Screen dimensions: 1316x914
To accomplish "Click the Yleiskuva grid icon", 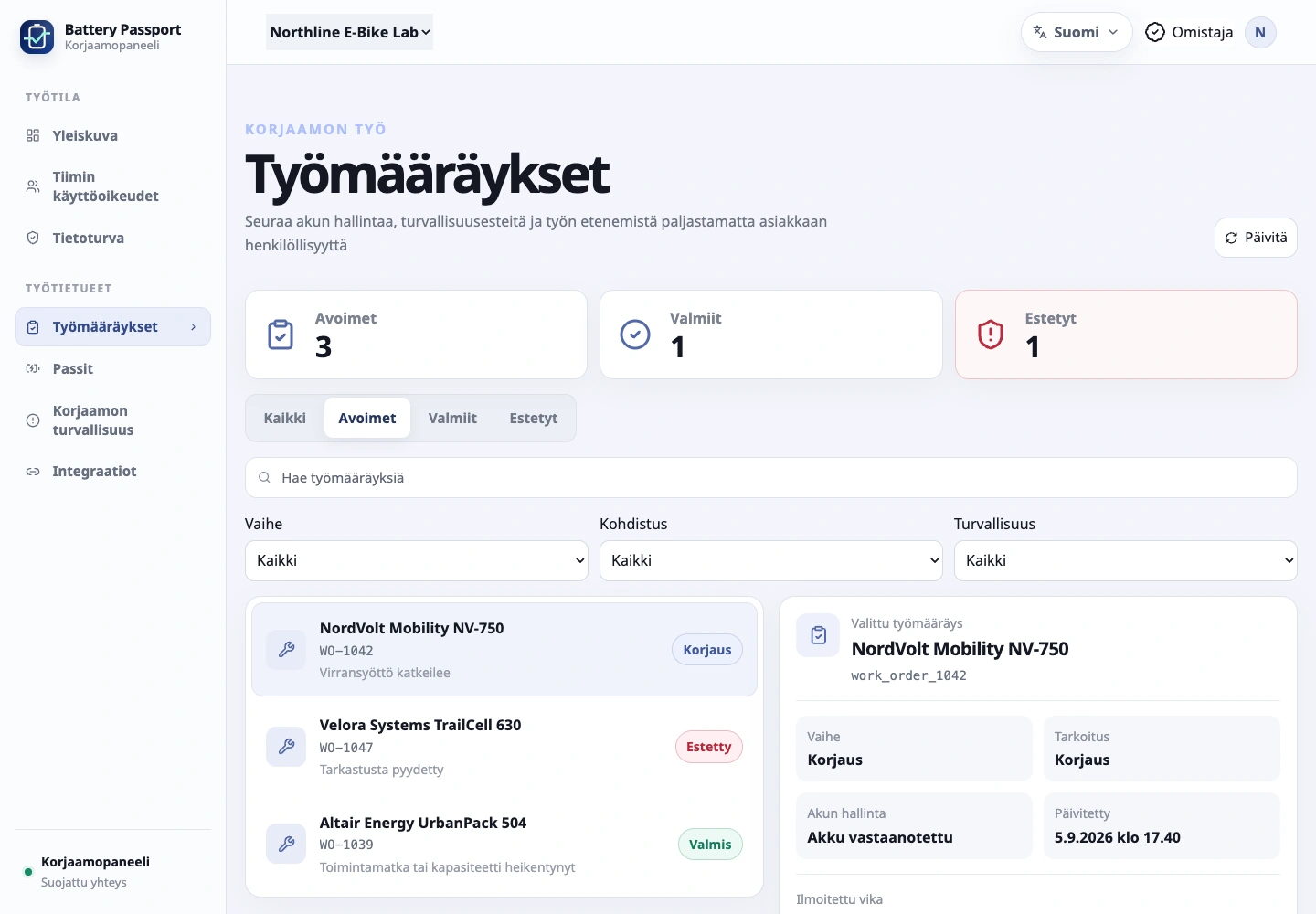I will tap(33, 135).
